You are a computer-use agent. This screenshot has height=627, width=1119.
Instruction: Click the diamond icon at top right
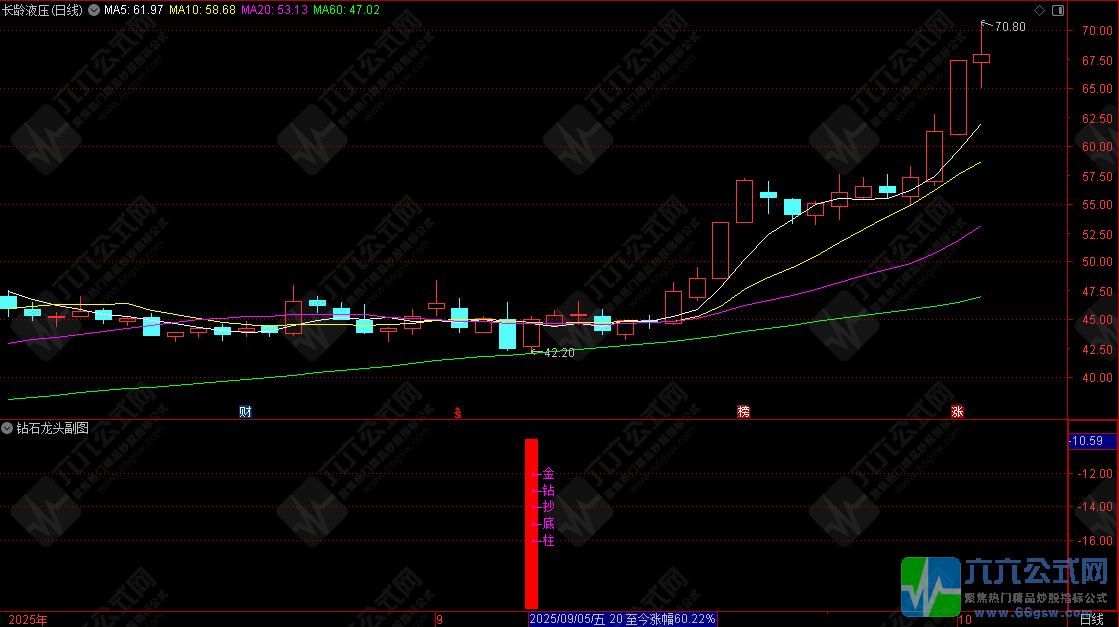1038,10
